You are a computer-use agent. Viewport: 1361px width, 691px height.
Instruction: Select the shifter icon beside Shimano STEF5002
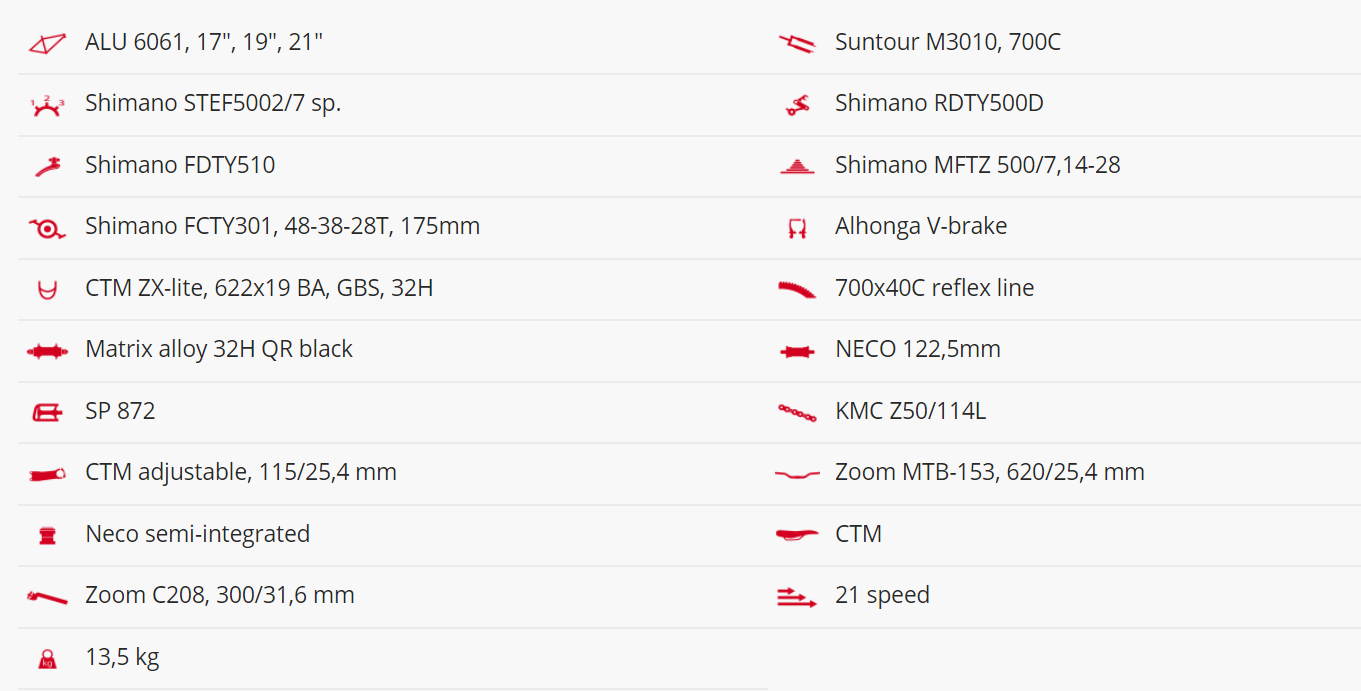pyautogui.click(x=47, y=106)
